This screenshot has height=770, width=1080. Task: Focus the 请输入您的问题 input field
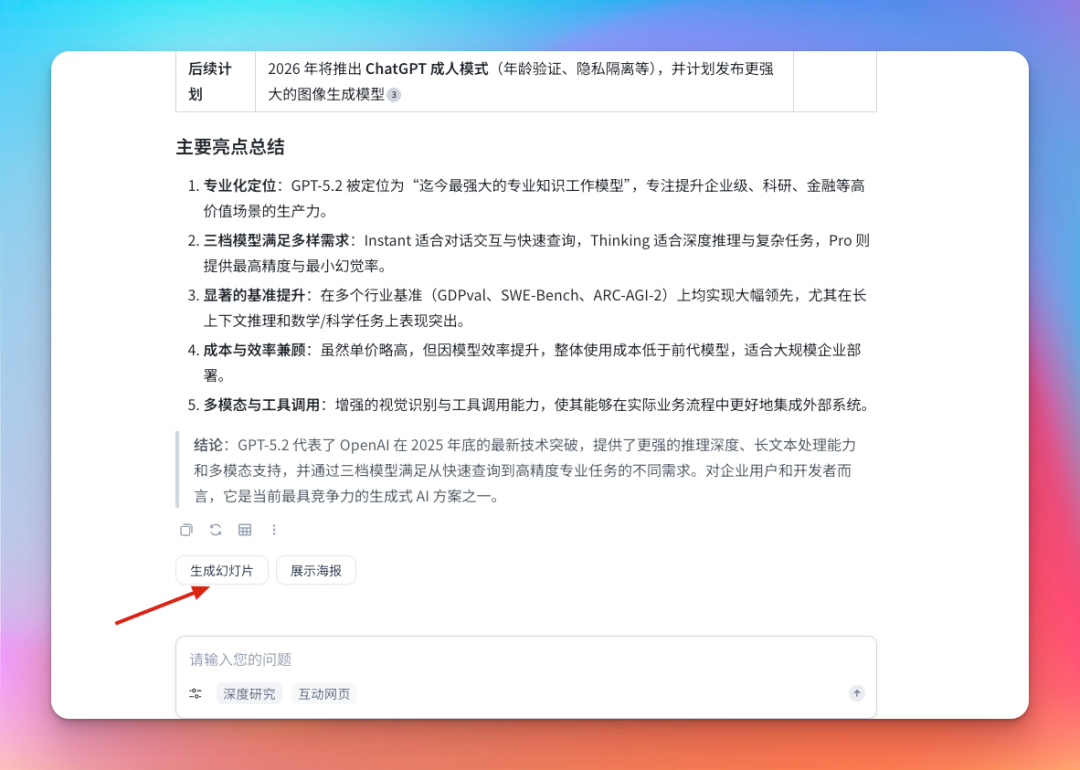(526, 659)
